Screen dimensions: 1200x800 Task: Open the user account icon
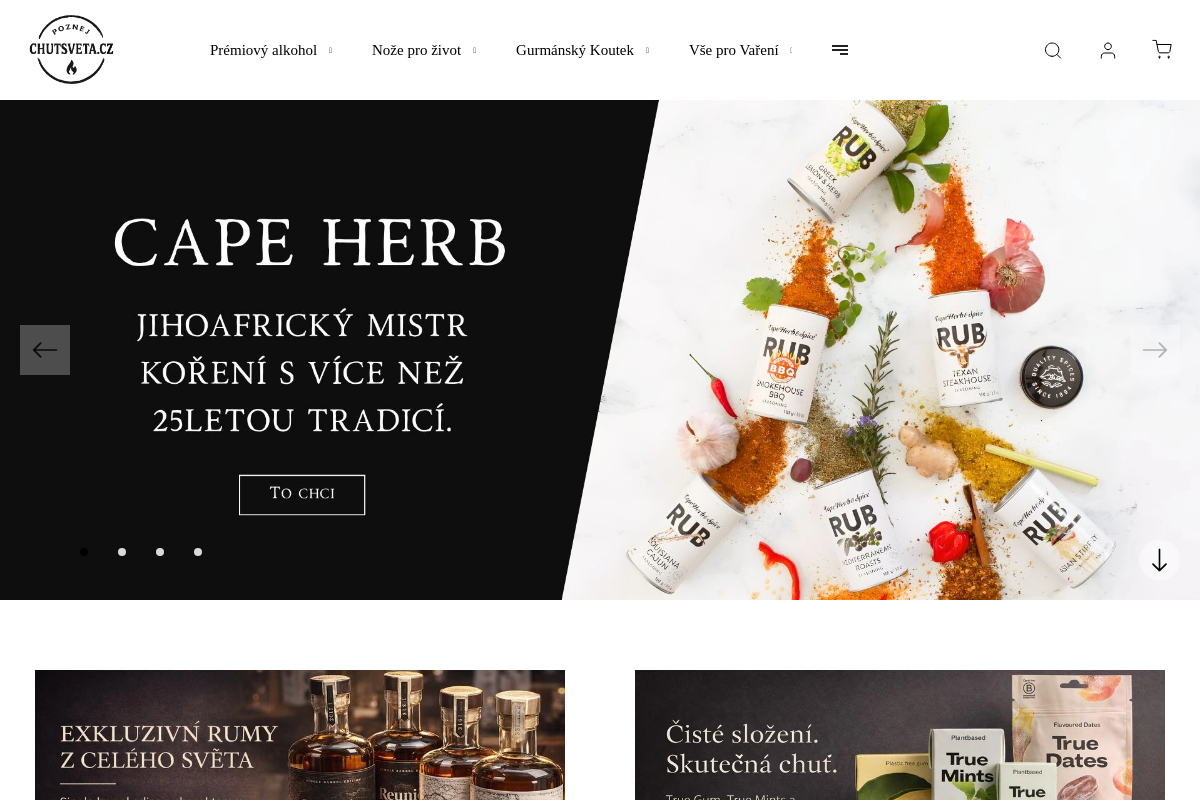coord(1108,50)
